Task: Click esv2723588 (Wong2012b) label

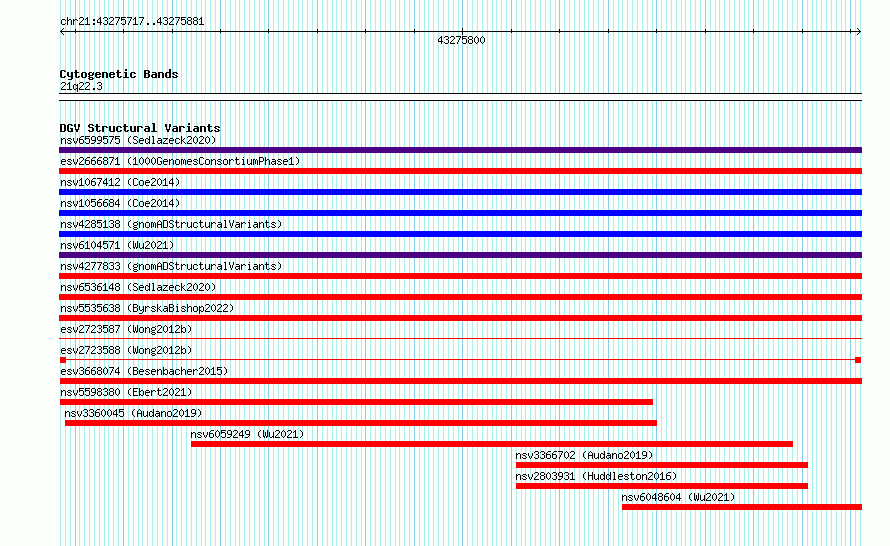Action: pyautogui.click(x=126, y=350)
